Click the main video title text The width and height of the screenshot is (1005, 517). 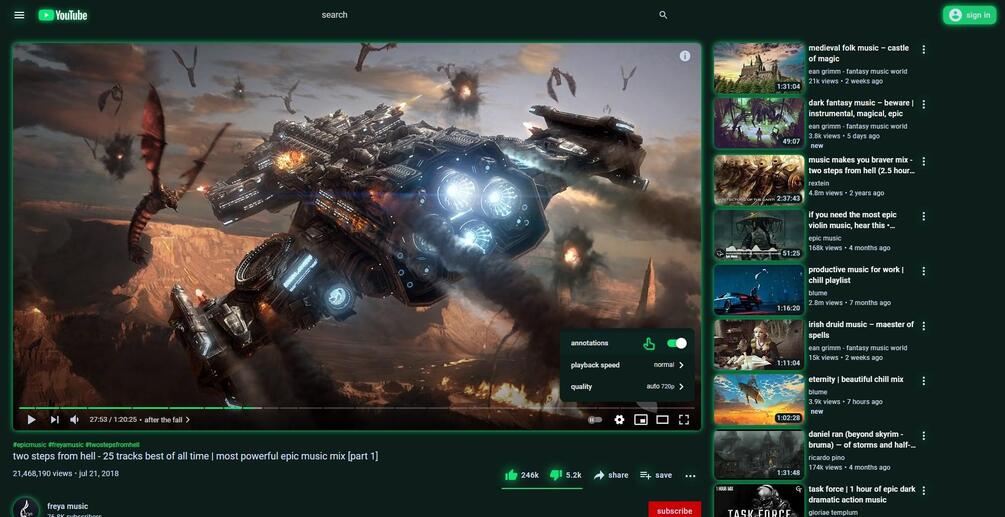pyautogui.click(x=195, y=456)
